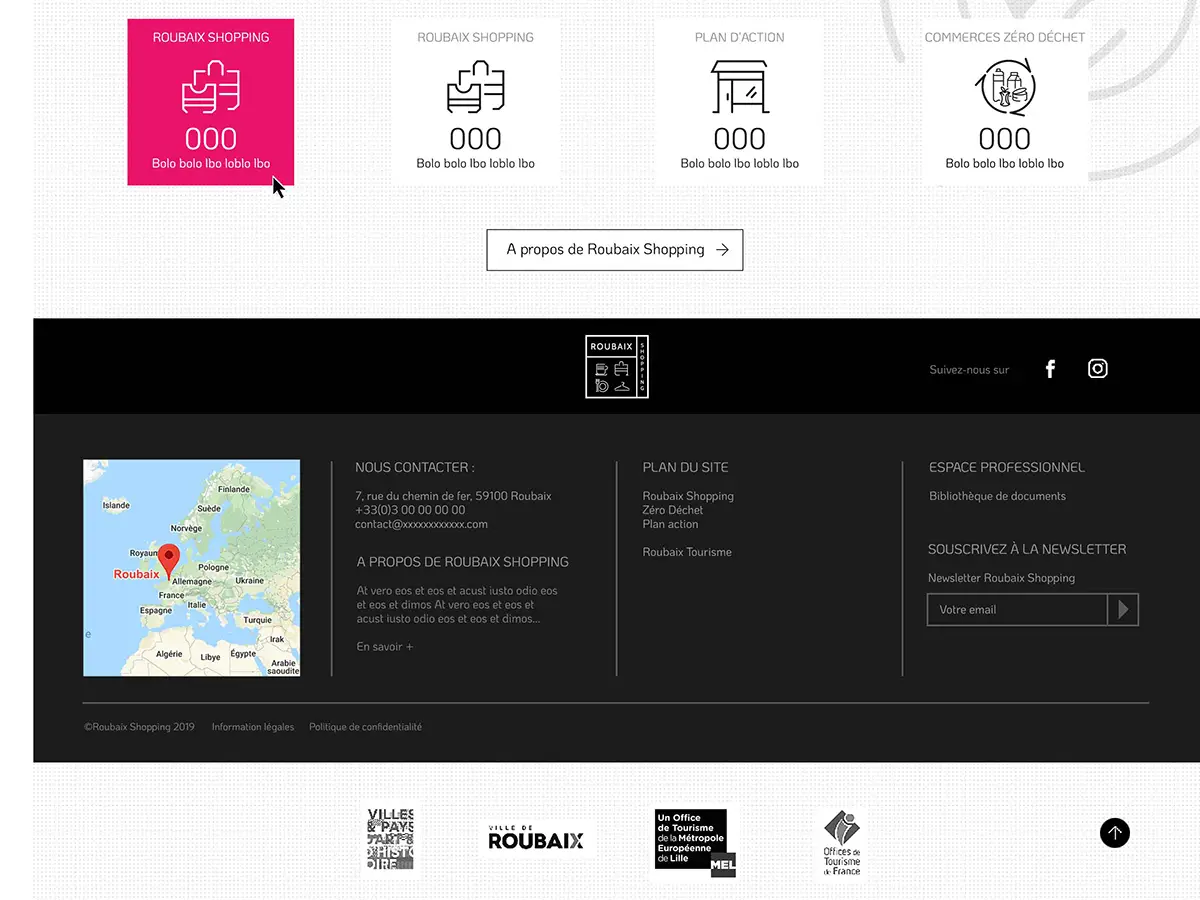This screenshot has width=1200, height=900.
Task: Click the Plan d'action card title
Action: tap(740, 37)
